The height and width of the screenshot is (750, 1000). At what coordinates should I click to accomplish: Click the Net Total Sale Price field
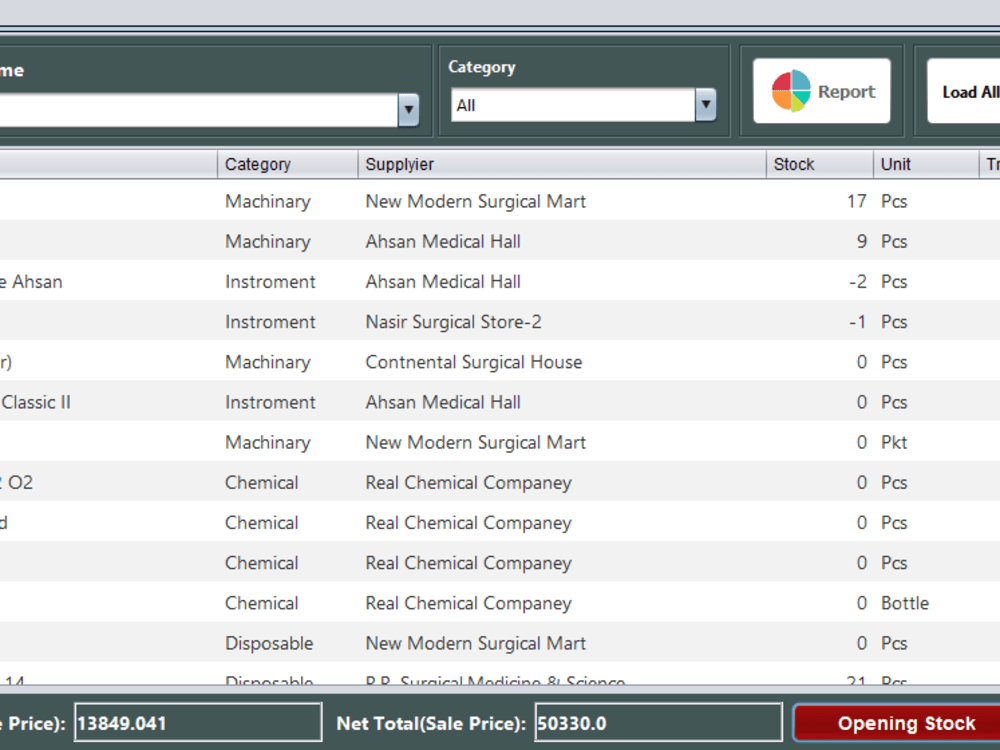[x=659, y=723]
